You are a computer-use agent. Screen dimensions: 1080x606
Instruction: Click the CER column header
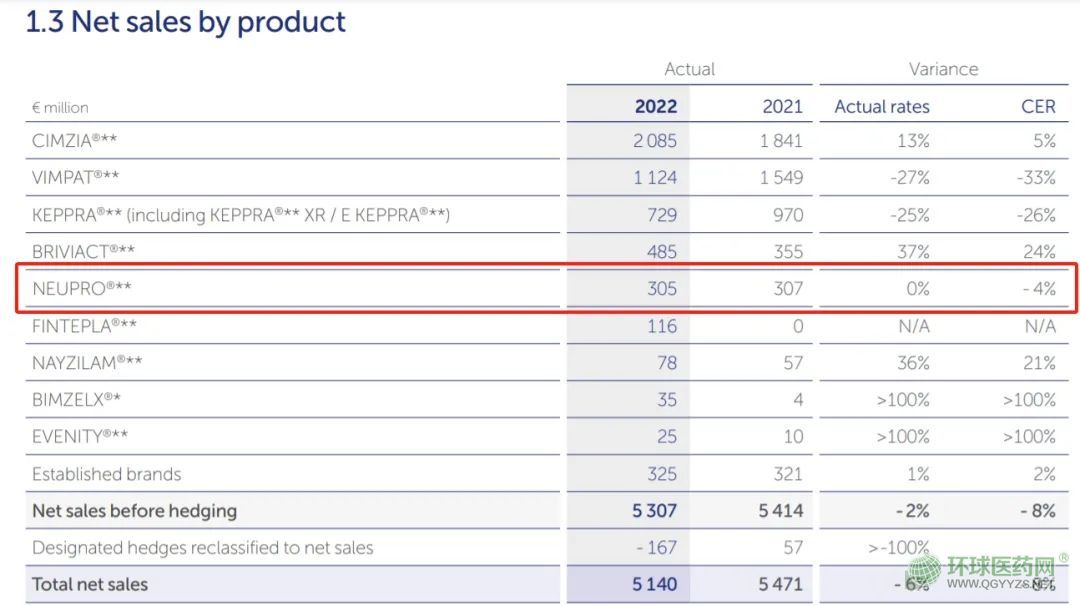pos(1037,106)
